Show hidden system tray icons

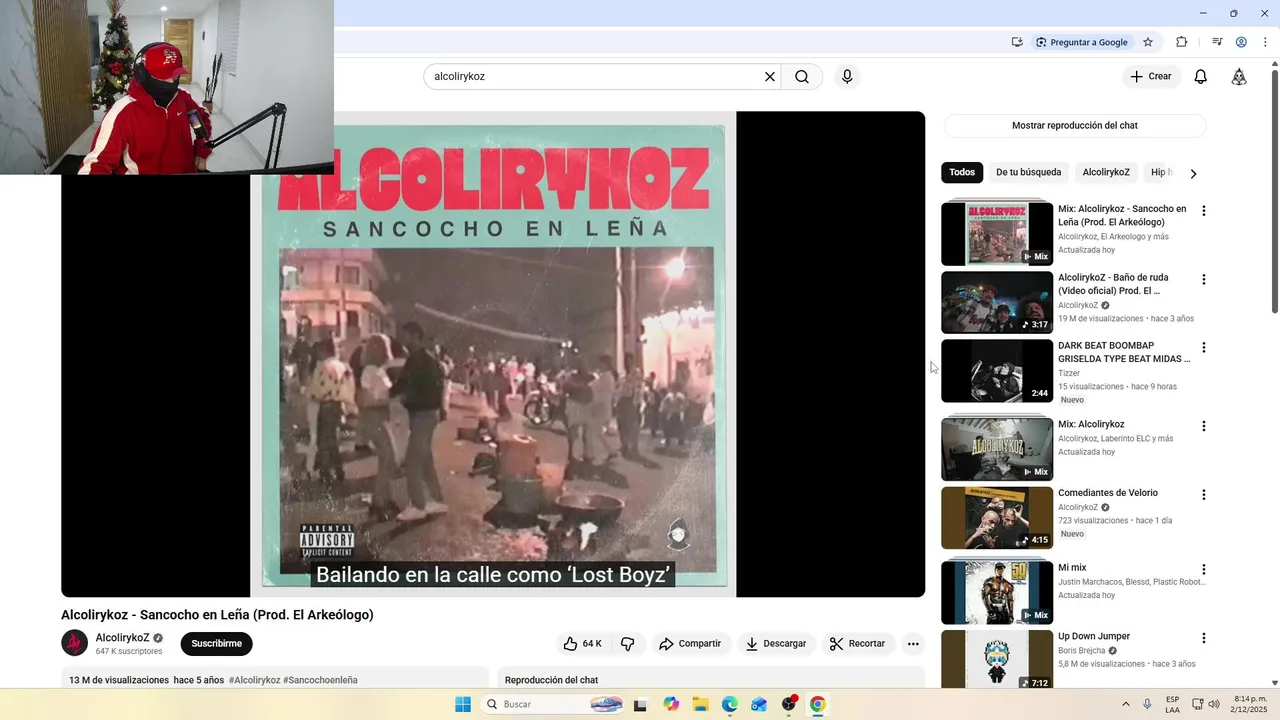[1125, 705]
